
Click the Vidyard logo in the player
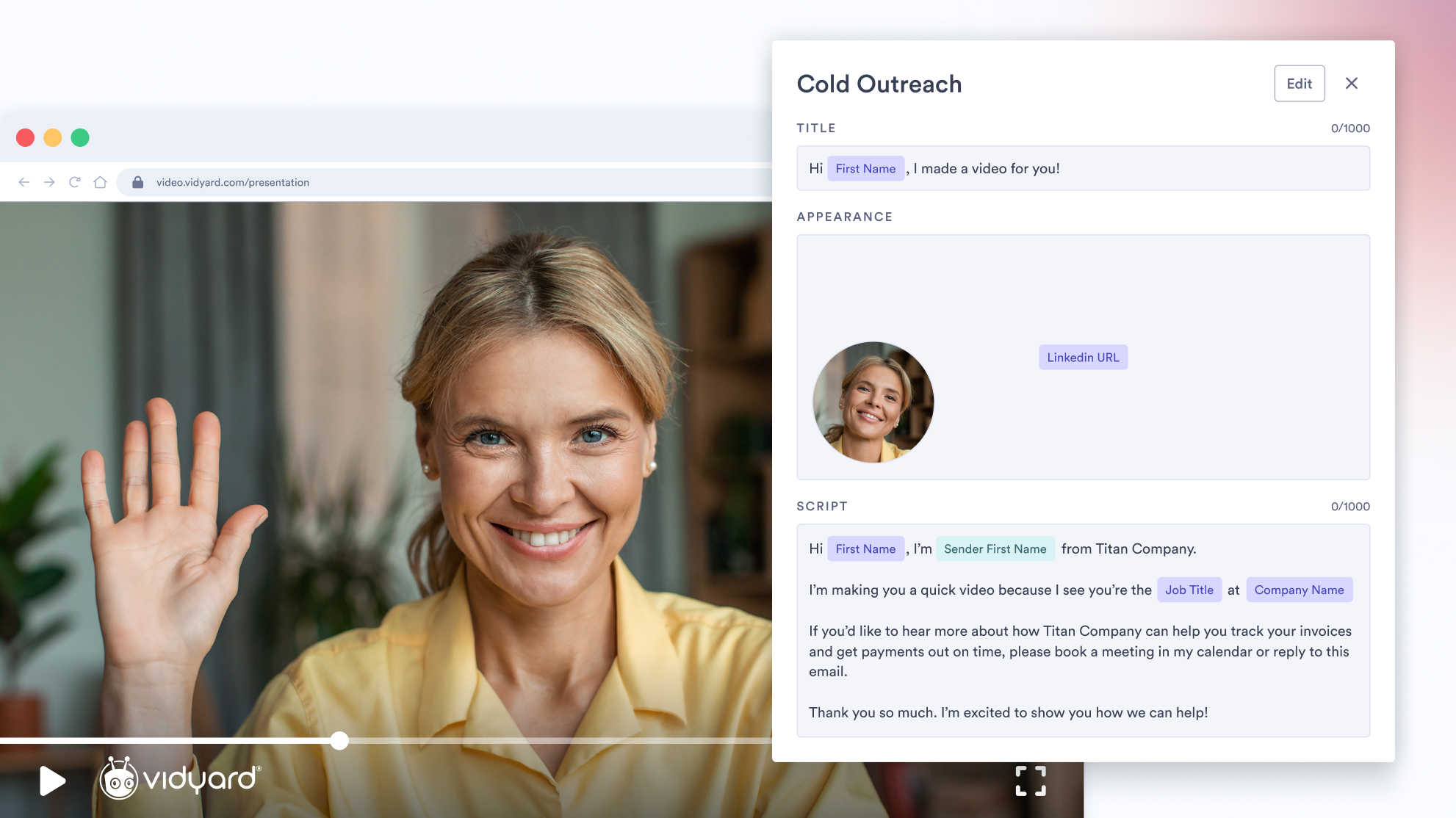pos(181,778)
